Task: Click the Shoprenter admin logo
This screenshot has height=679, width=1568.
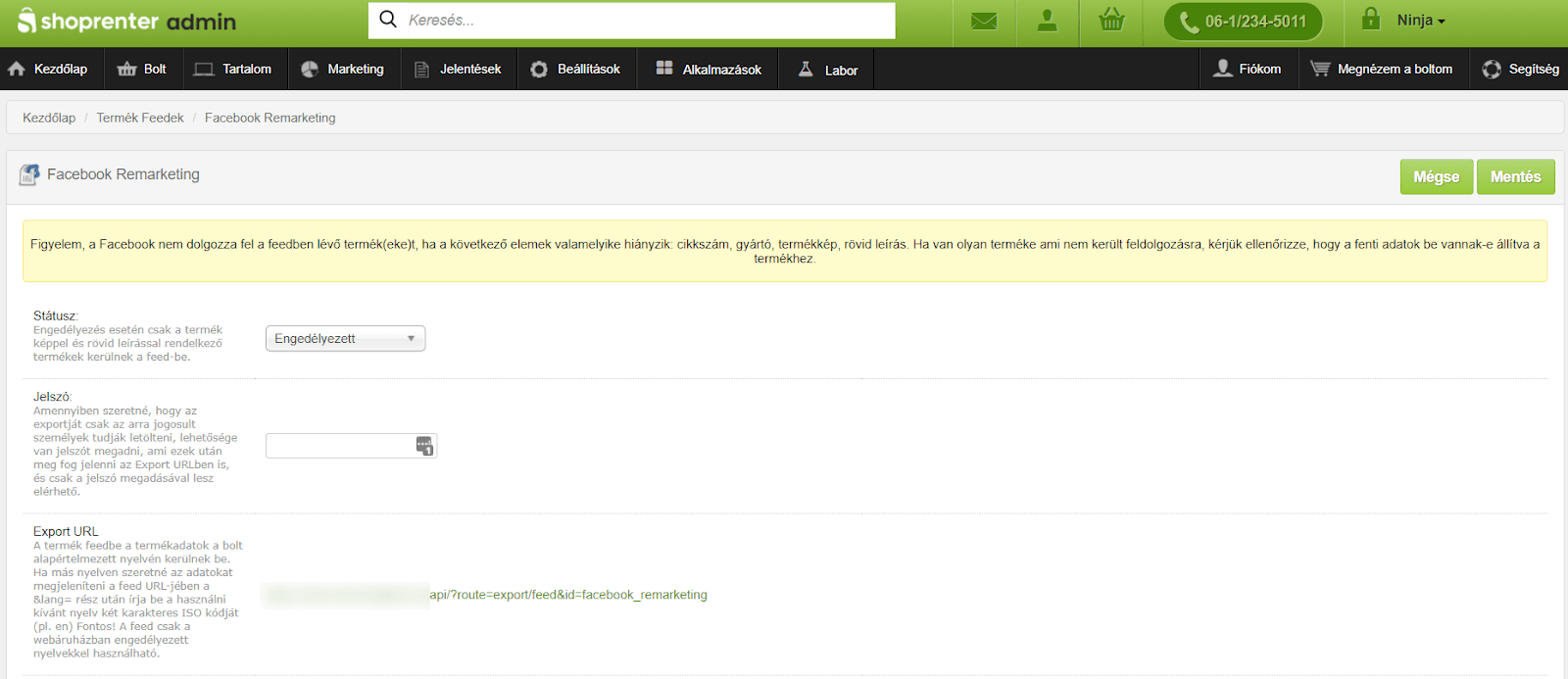Action: tap(126, 21)
